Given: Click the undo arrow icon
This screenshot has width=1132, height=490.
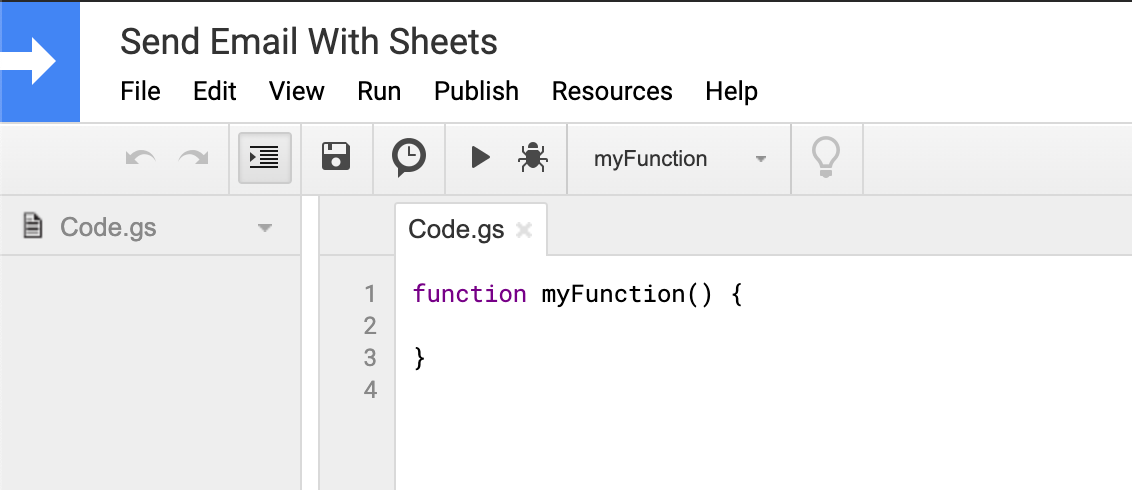Looking at the screenshot, I should point(140,158).
